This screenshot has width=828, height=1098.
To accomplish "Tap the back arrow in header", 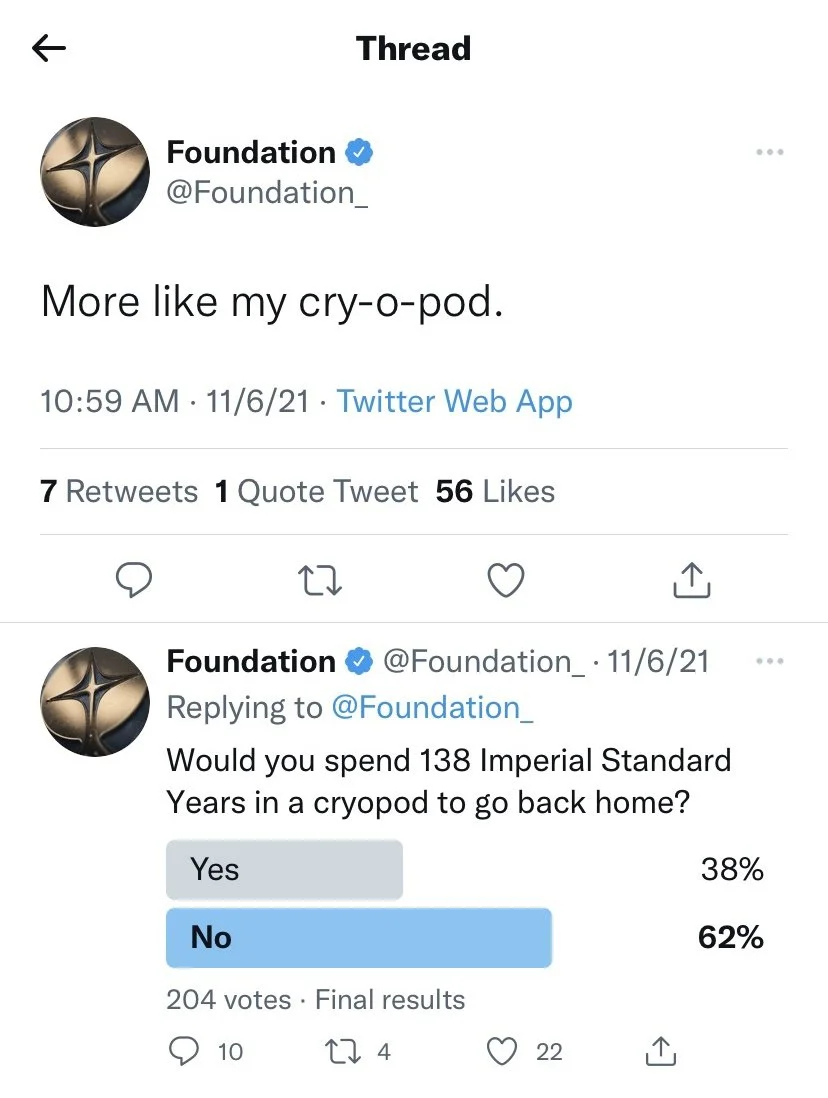I will (48, 48).
